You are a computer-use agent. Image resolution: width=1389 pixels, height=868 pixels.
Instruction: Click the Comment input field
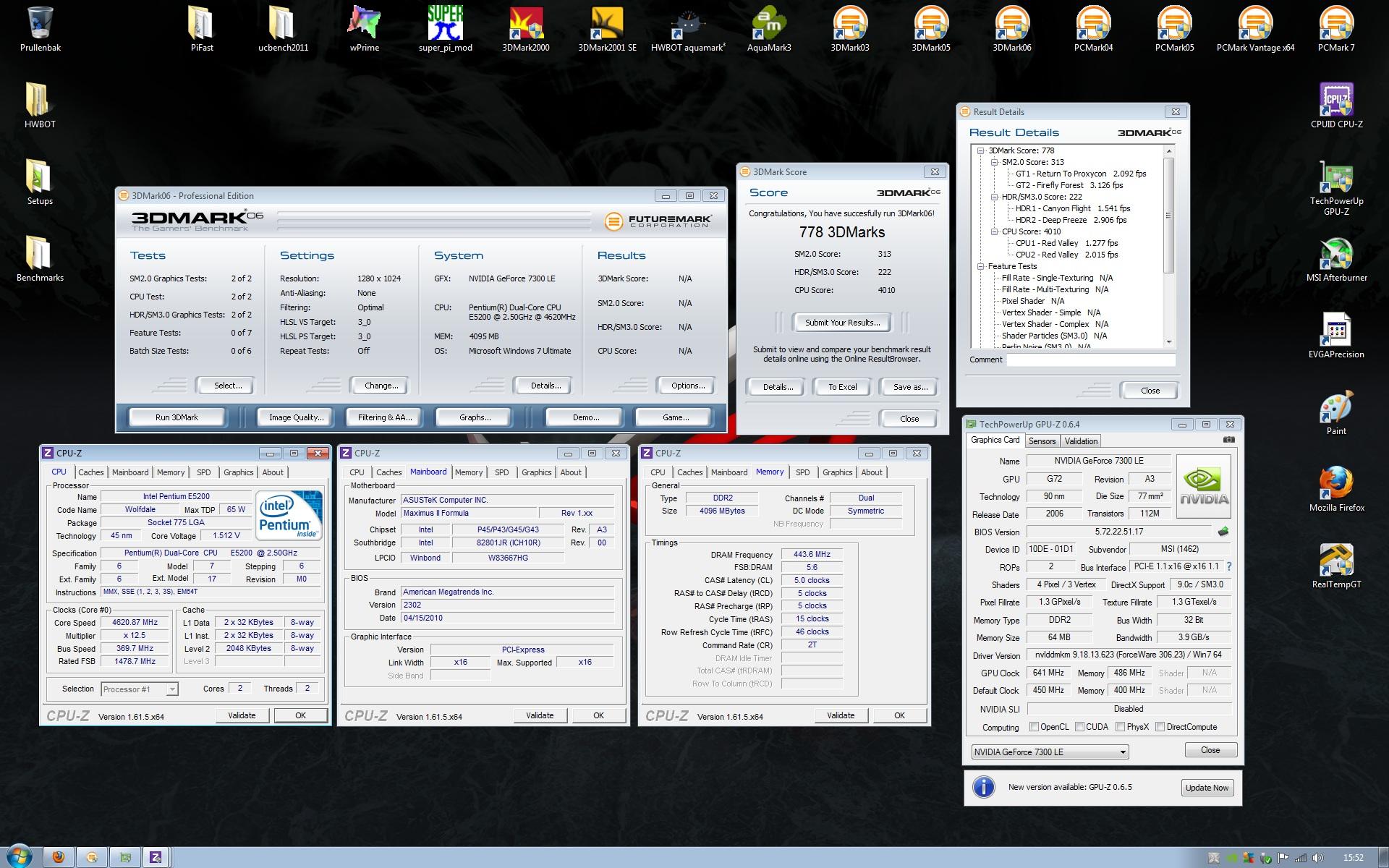point(1091,359)
